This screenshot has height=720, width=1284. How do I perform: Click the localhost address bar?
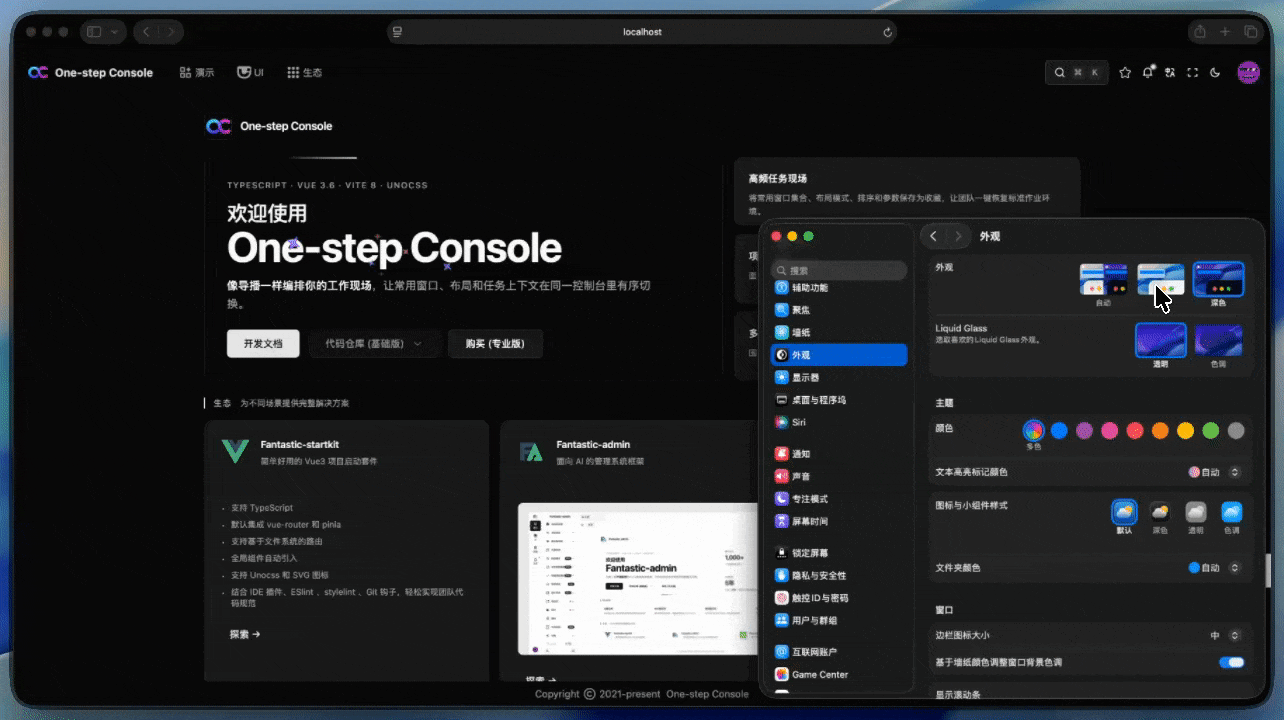[x=641, y=32]
